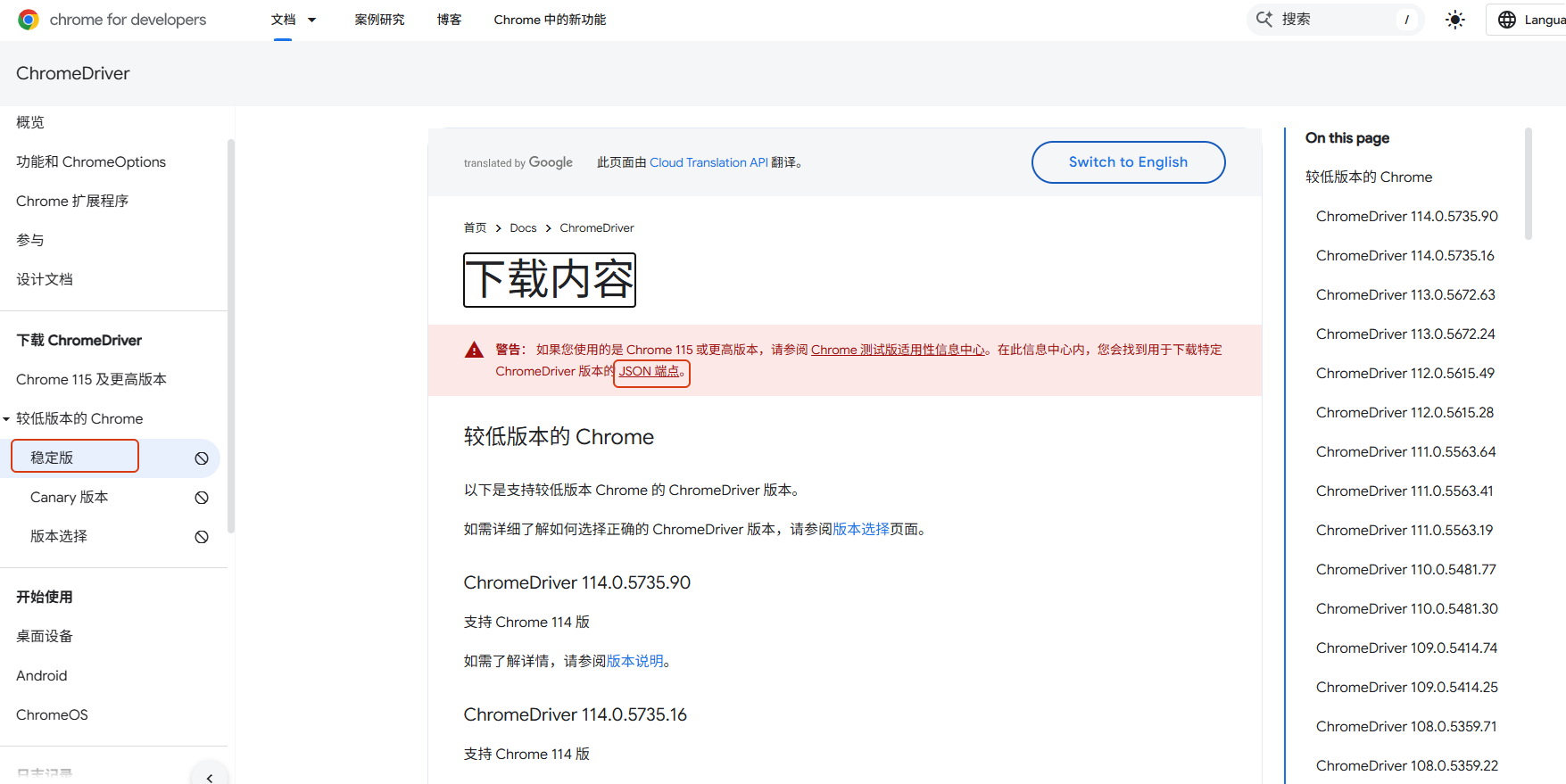This screenshot has height=784, width=1566.
Task: Jump to ChromeDriver 110.0.5481.30 in On this page
Action: click(1407, 608)
